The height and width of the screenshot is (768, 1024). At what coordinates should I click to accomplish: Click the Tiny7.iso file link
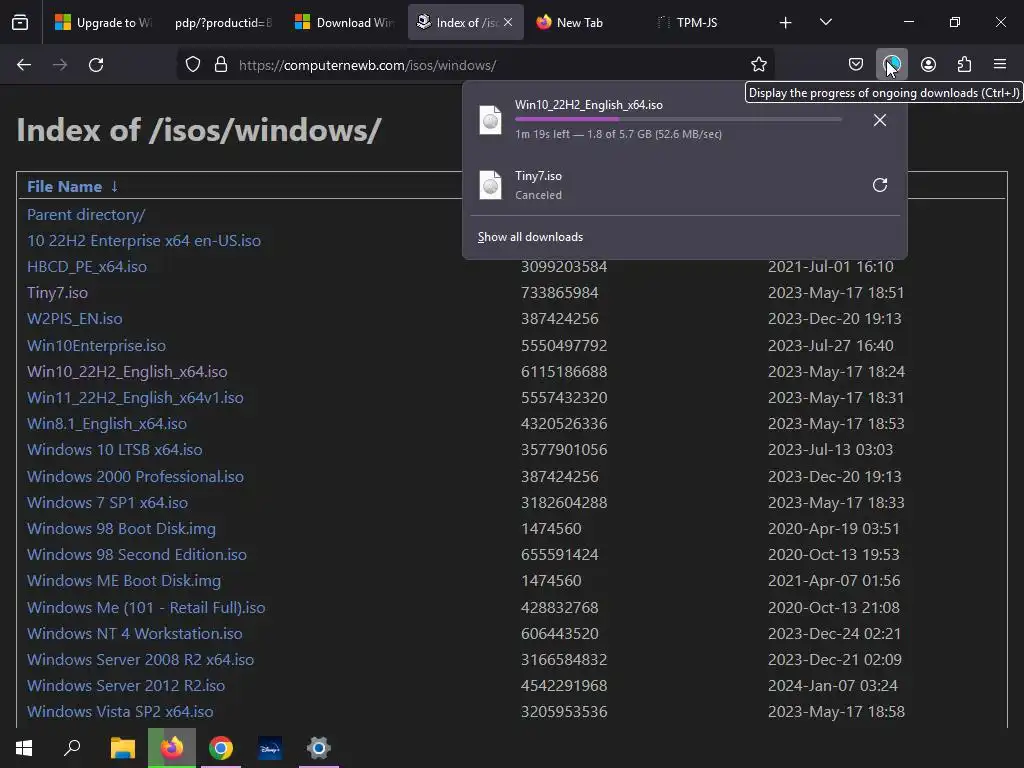[57, 293]
